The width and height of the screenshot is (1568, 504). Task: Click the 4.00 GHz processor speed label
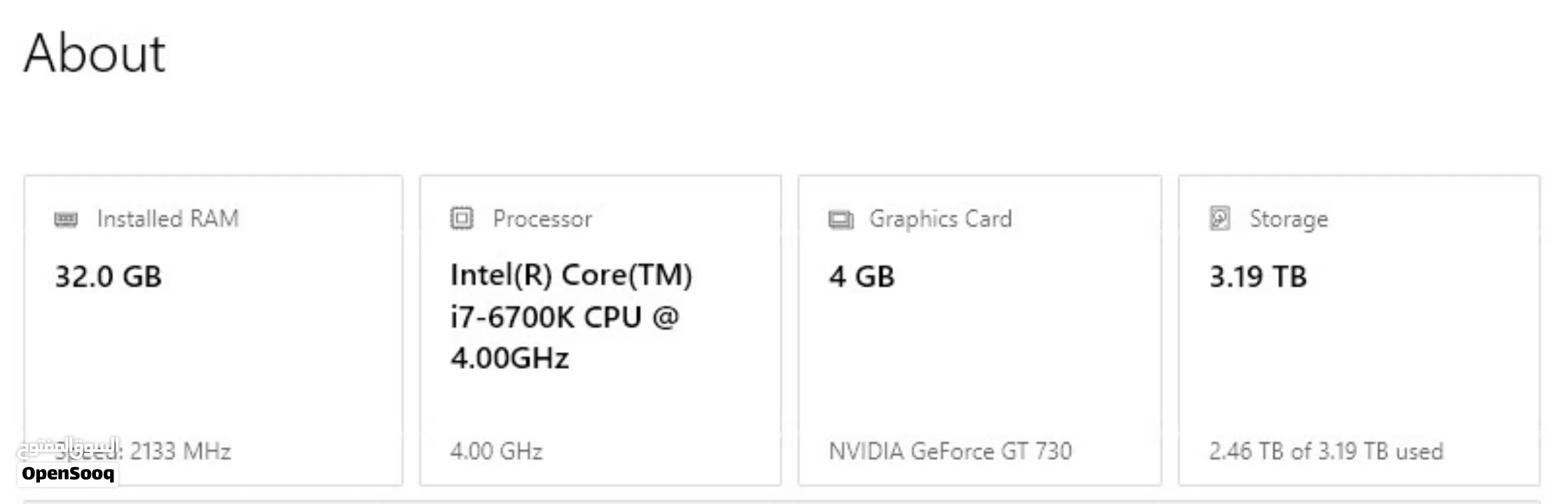pos(497,451)
